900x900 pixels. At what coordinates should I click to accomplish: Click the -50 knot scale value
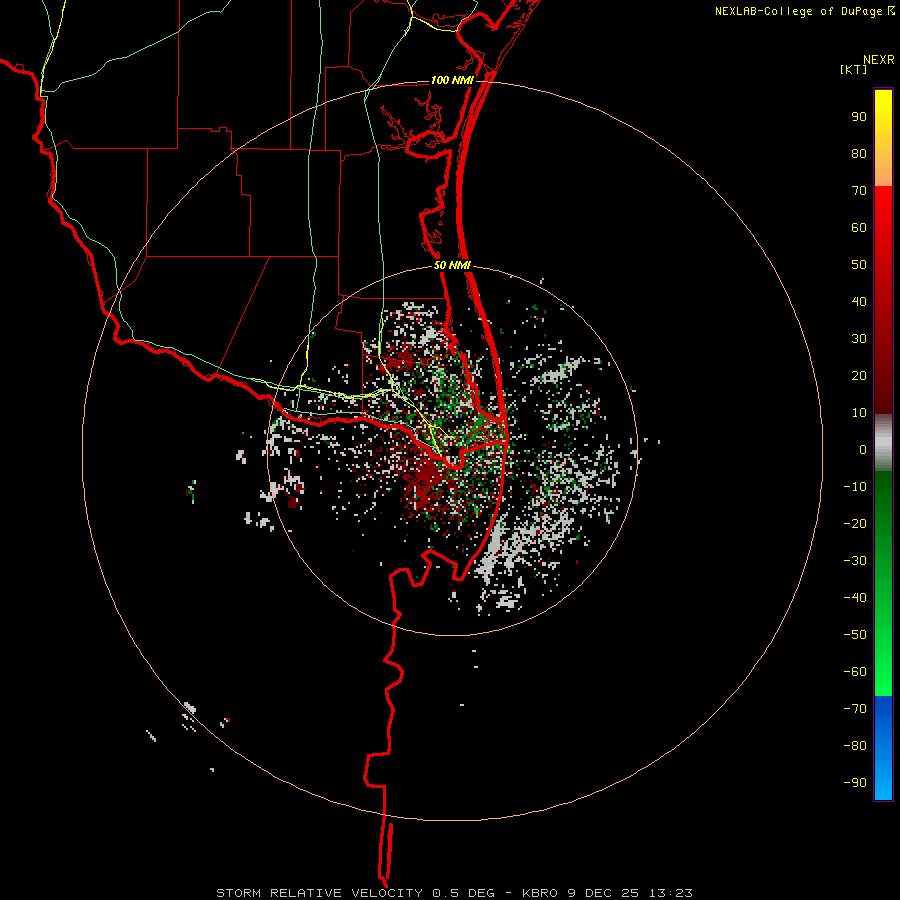(x=855, y=635)
